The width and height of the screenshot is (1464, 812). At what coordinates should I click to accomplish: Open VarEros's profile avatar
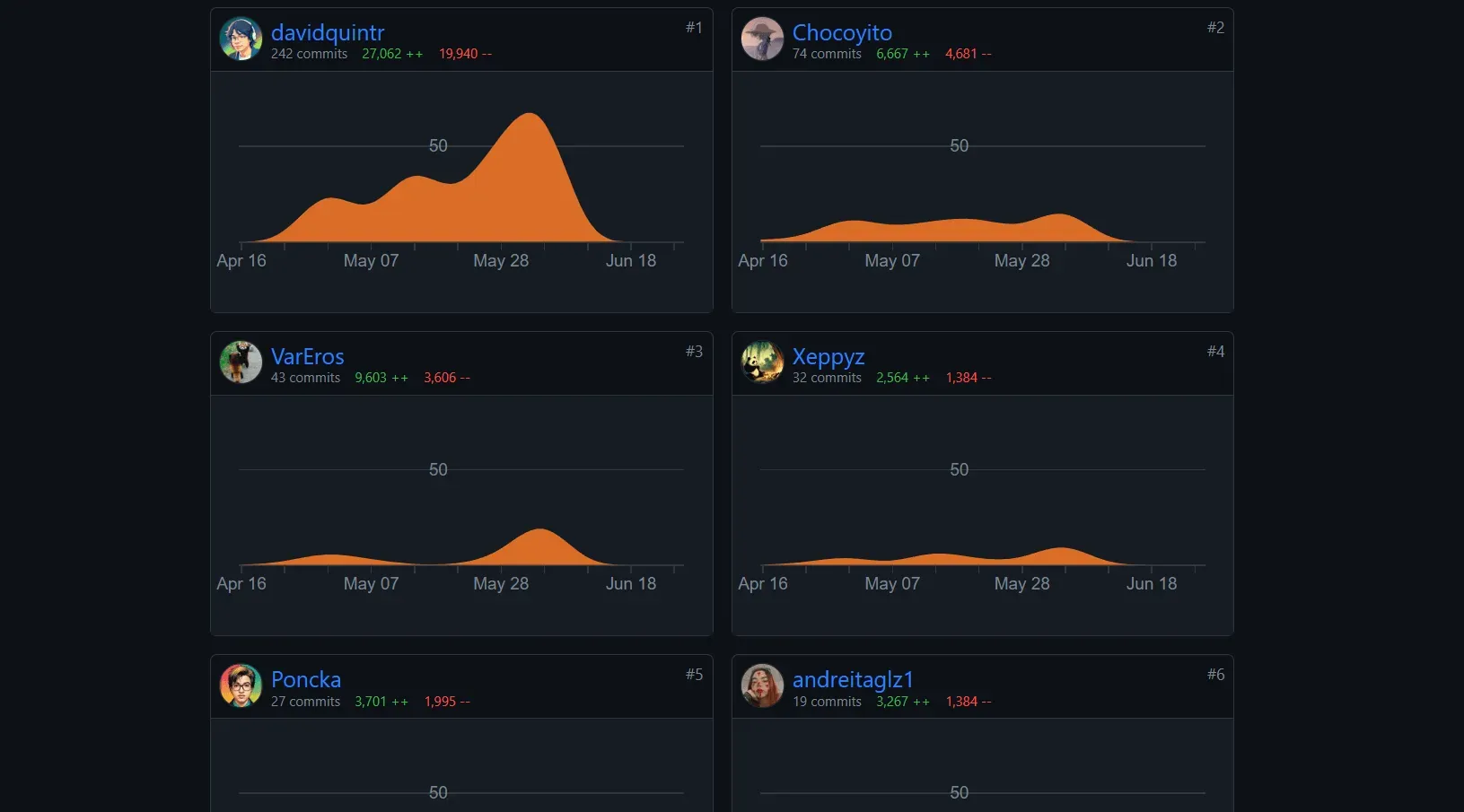point(241,362)
